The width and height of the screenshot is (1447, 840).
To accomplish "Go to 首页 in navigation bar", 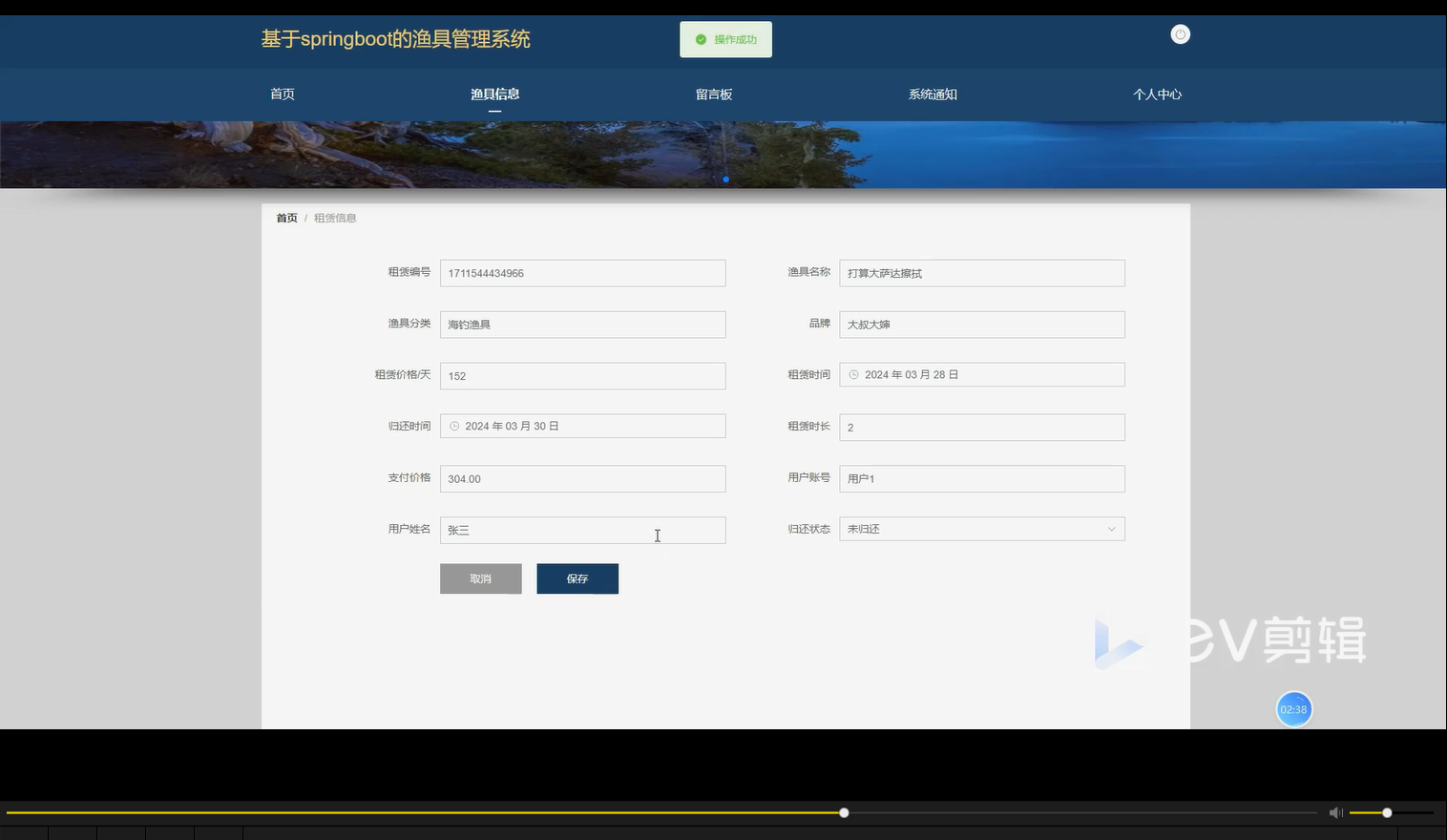I will click(283, 94).
